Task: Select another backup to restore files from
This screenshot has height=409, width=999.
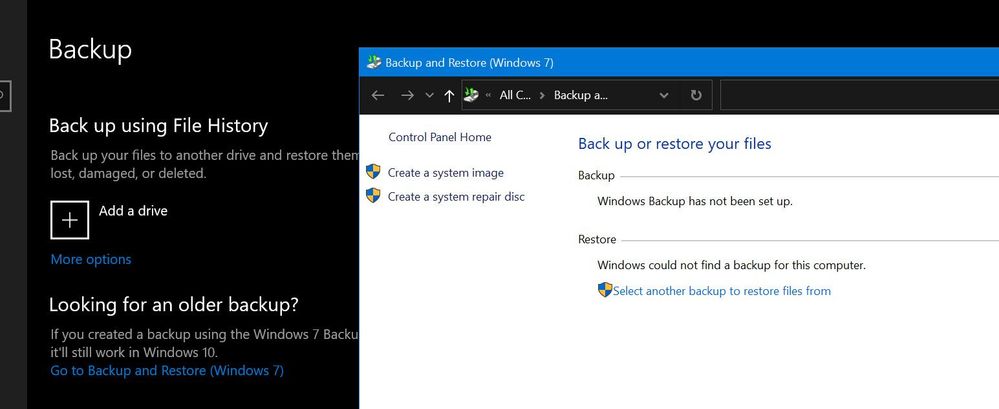Action: pyautogui.click(x=721, y=291)
